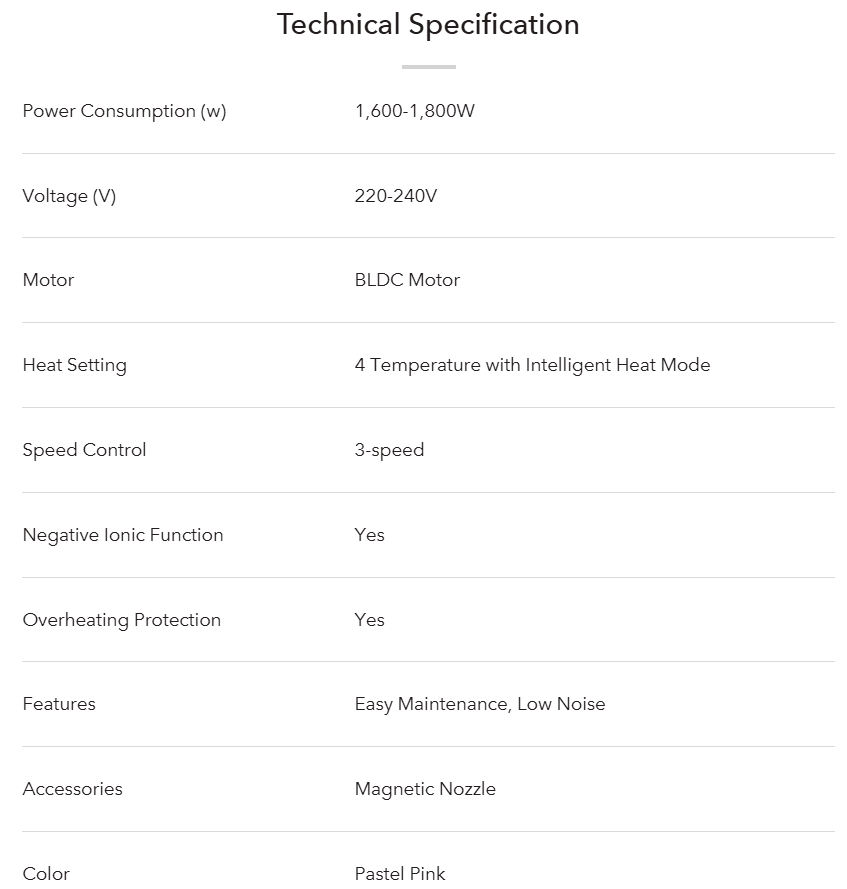
Task: Click the Accessories label
Action: pyautogui.click(x=72, y=789)
